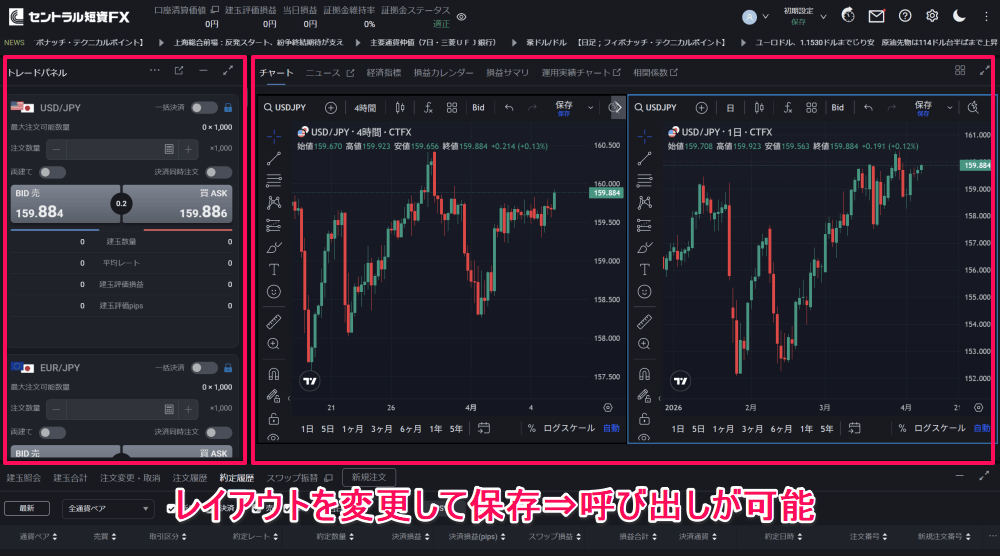Open the mail inbox icon
1000x556 pixels.
coord(876,16)
